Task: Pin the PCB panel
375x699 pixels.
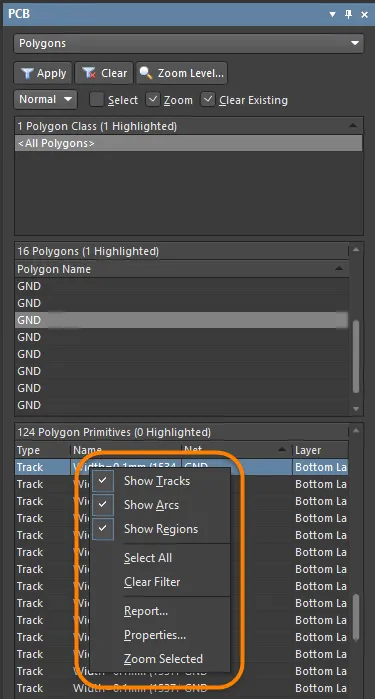Action: [x=349, y=14]
